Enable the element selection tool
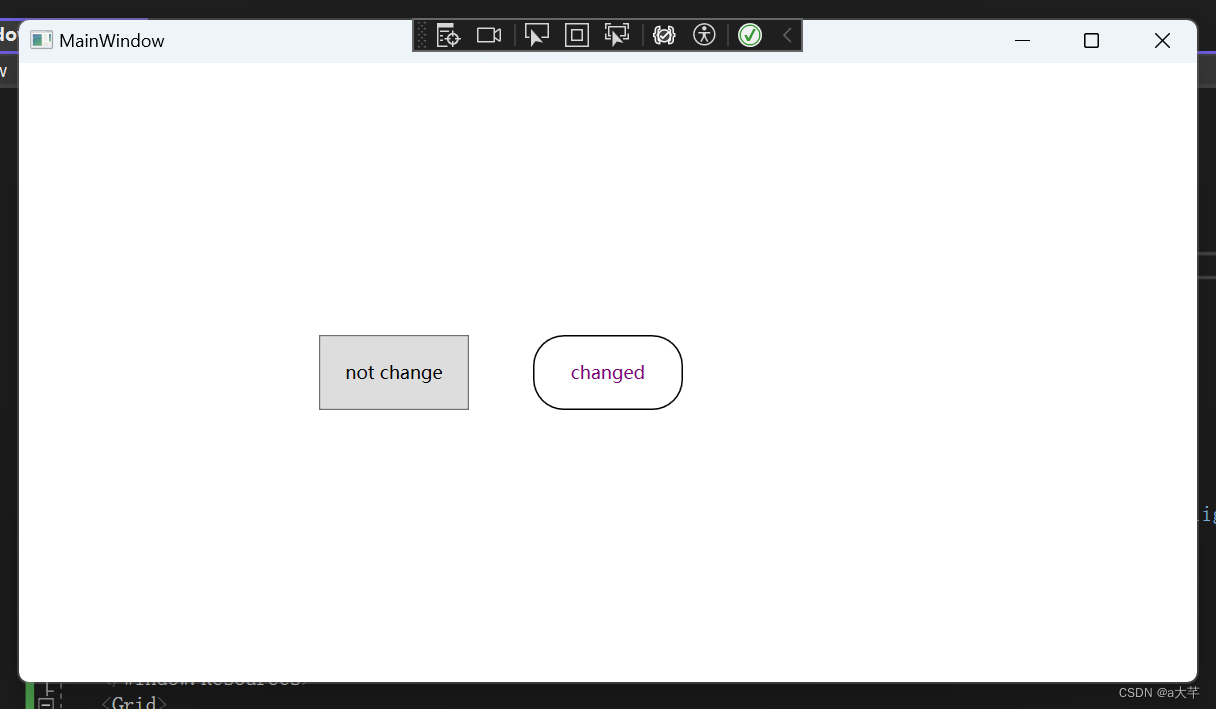Image resolution: width=1216 pixels, height=709 pixels. 537,34
